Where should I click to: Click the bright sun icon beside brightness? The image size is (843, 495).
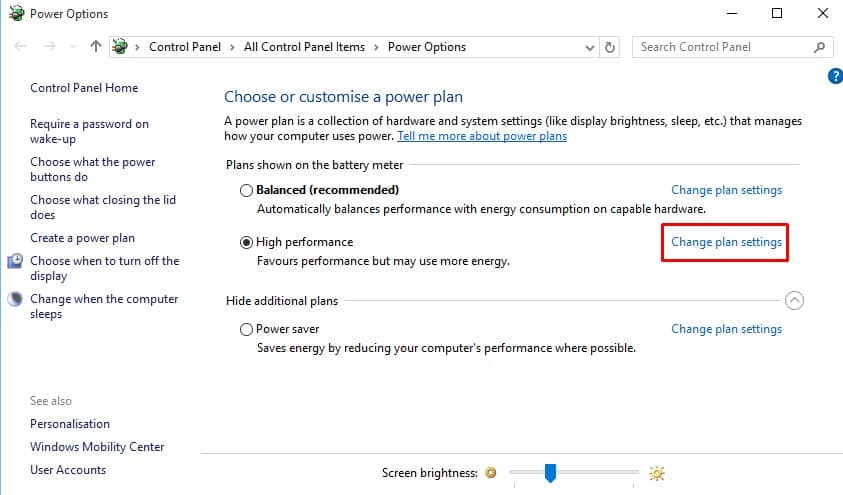pyautogui.click(x=656, y=473)
